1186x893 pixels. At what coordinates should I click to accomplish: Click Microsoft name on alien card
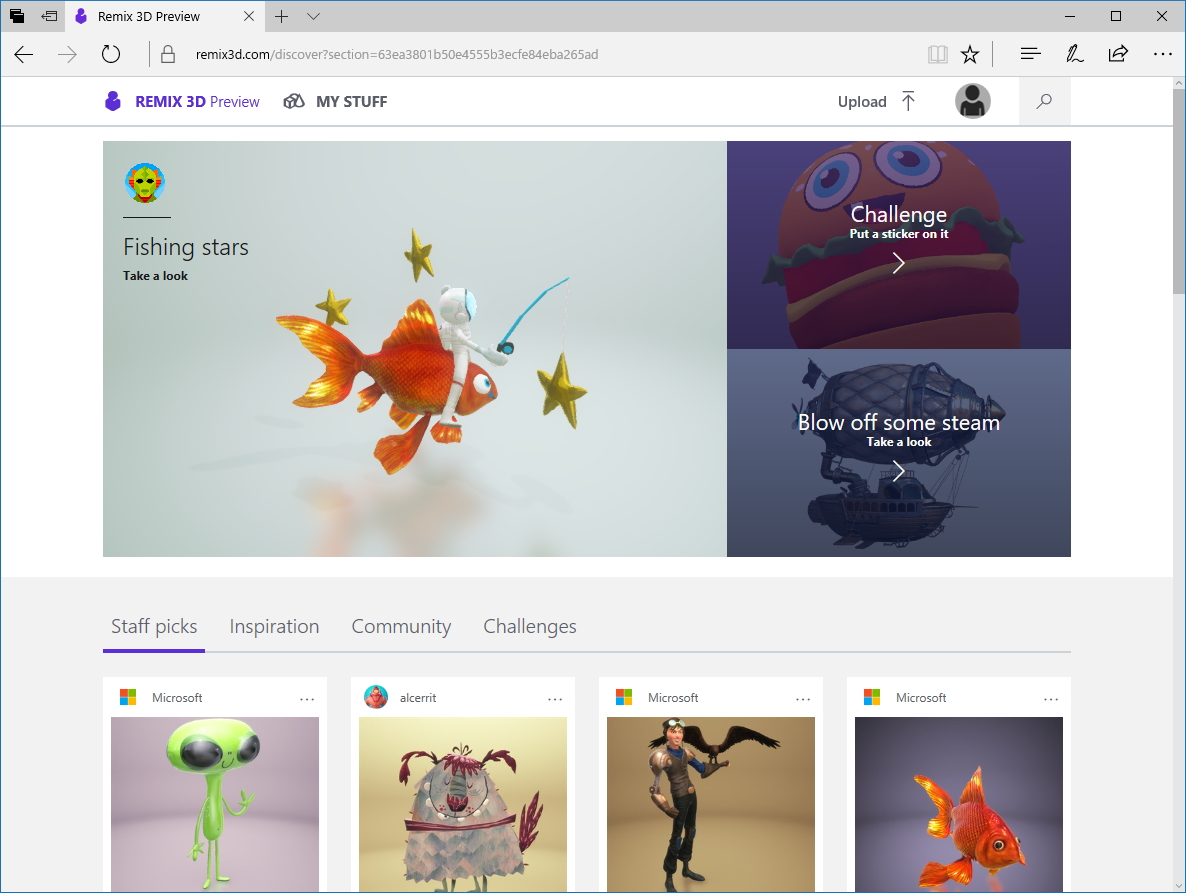[177, 698]
